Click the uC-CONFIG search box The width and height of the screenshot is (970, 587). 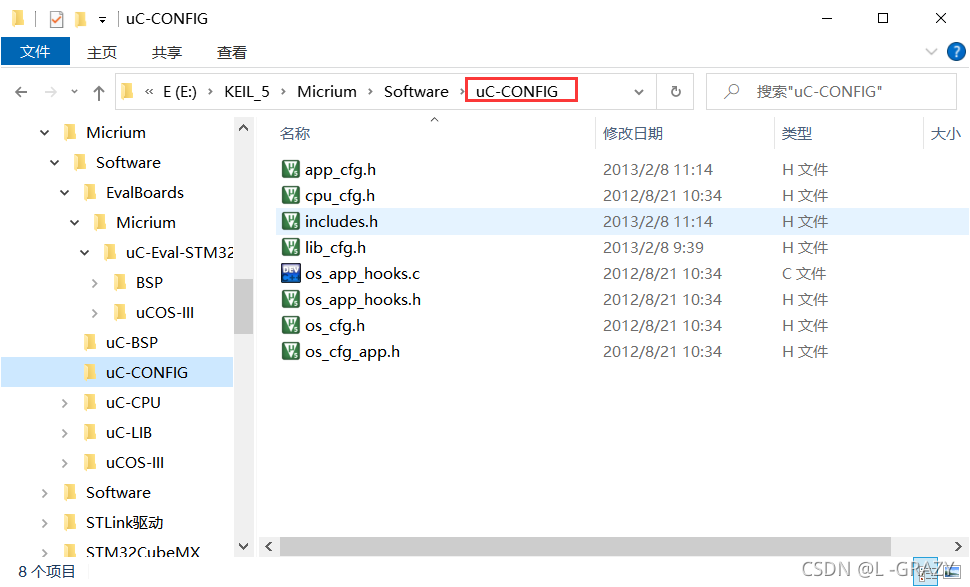click(831, 92)
